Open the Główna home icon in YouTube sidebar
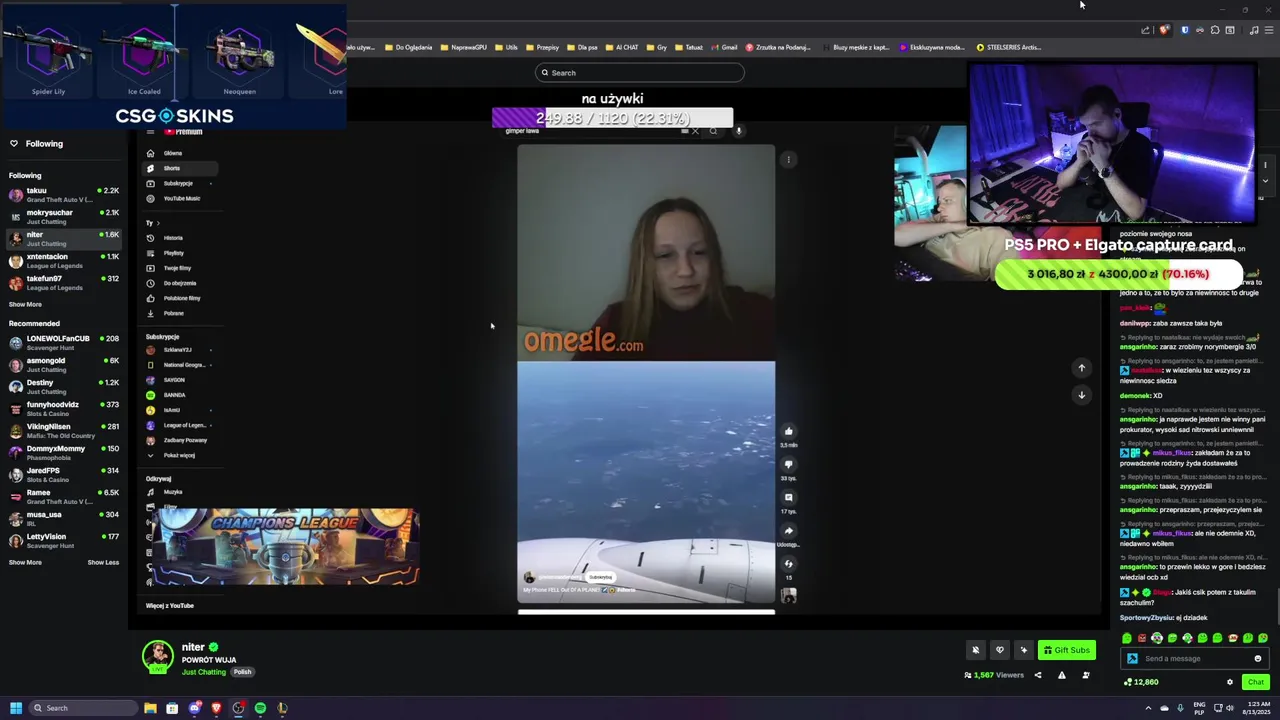The width and height of the screenshot is (1280, 720). click(x=150, y=153)
